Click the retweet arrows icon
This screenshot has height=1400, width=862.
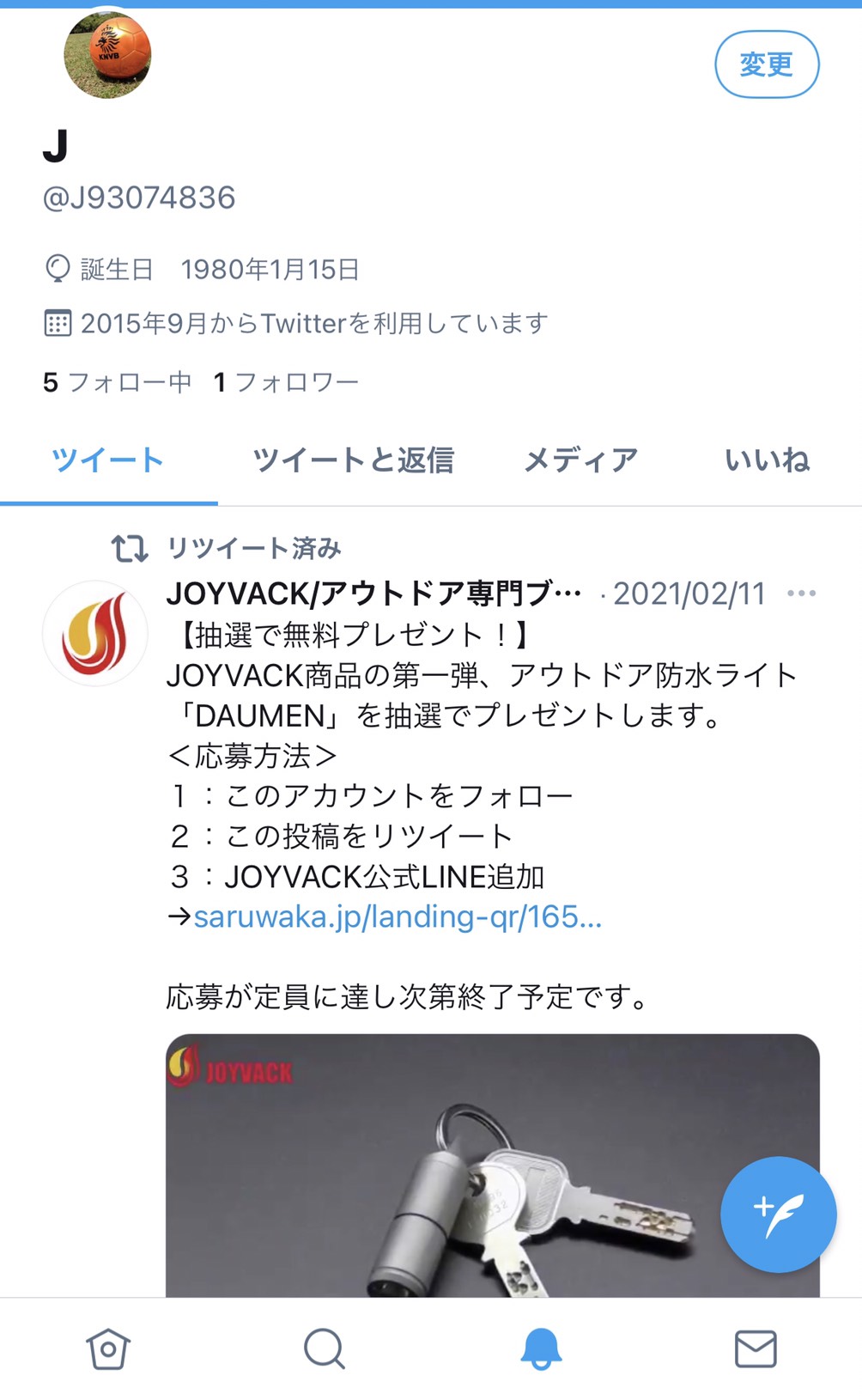coord(130,548)
